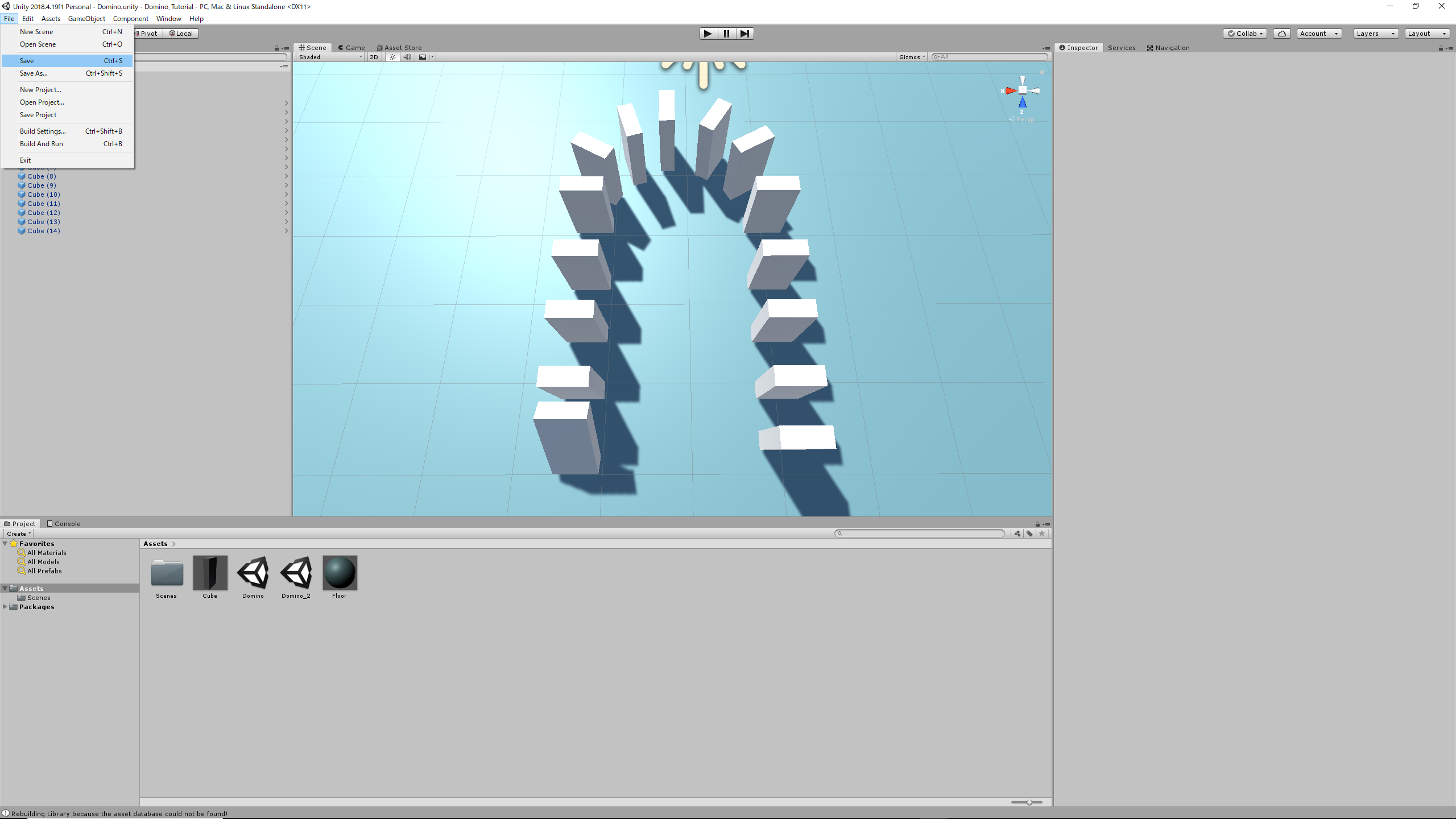
Task: Click the save search star icon
Action: click(1042, 533)
